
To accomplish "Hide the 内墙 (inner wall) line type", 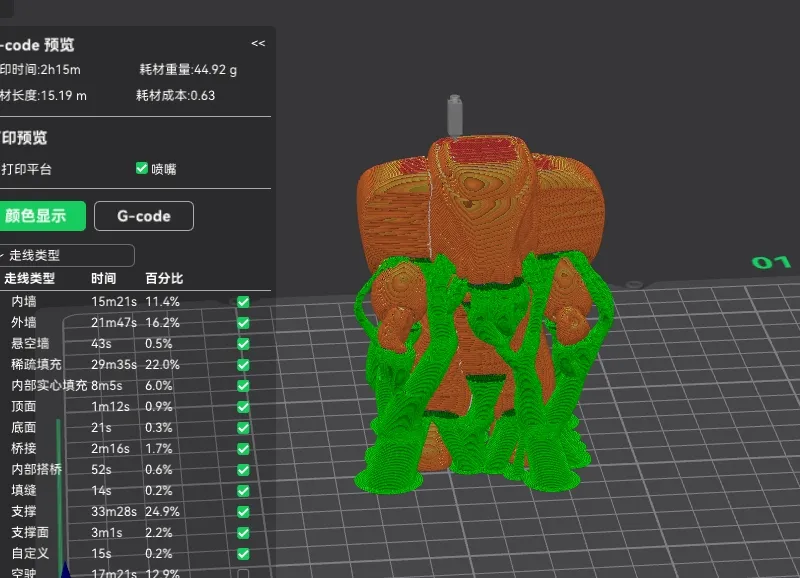I will pos(243,301).
